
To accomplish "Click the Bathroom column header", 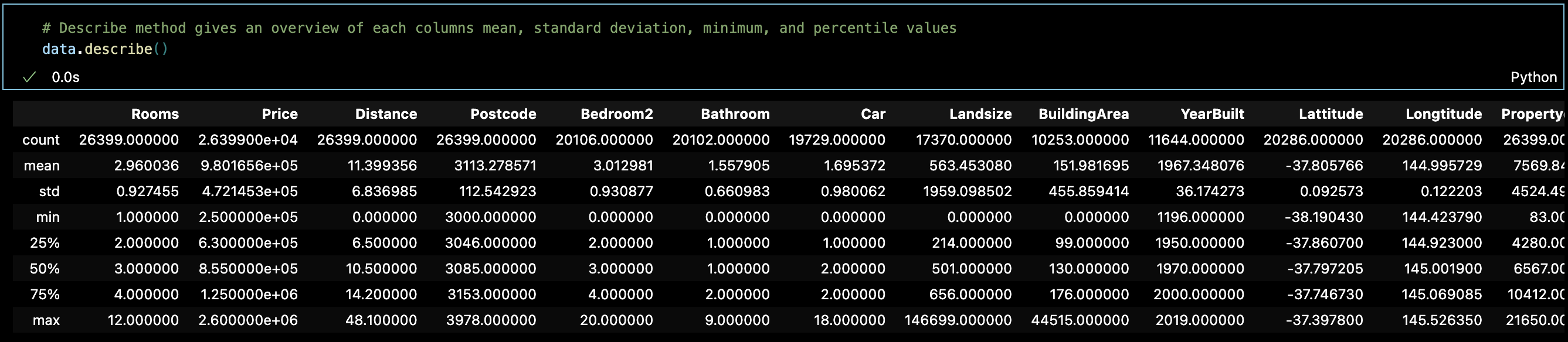I will [x=735, y=114].
